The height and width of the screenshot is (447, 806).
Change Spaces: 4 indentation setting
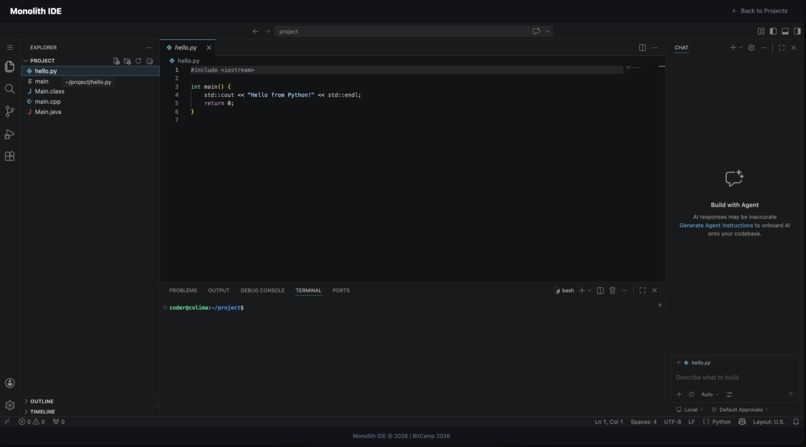[x=644, y=422]
